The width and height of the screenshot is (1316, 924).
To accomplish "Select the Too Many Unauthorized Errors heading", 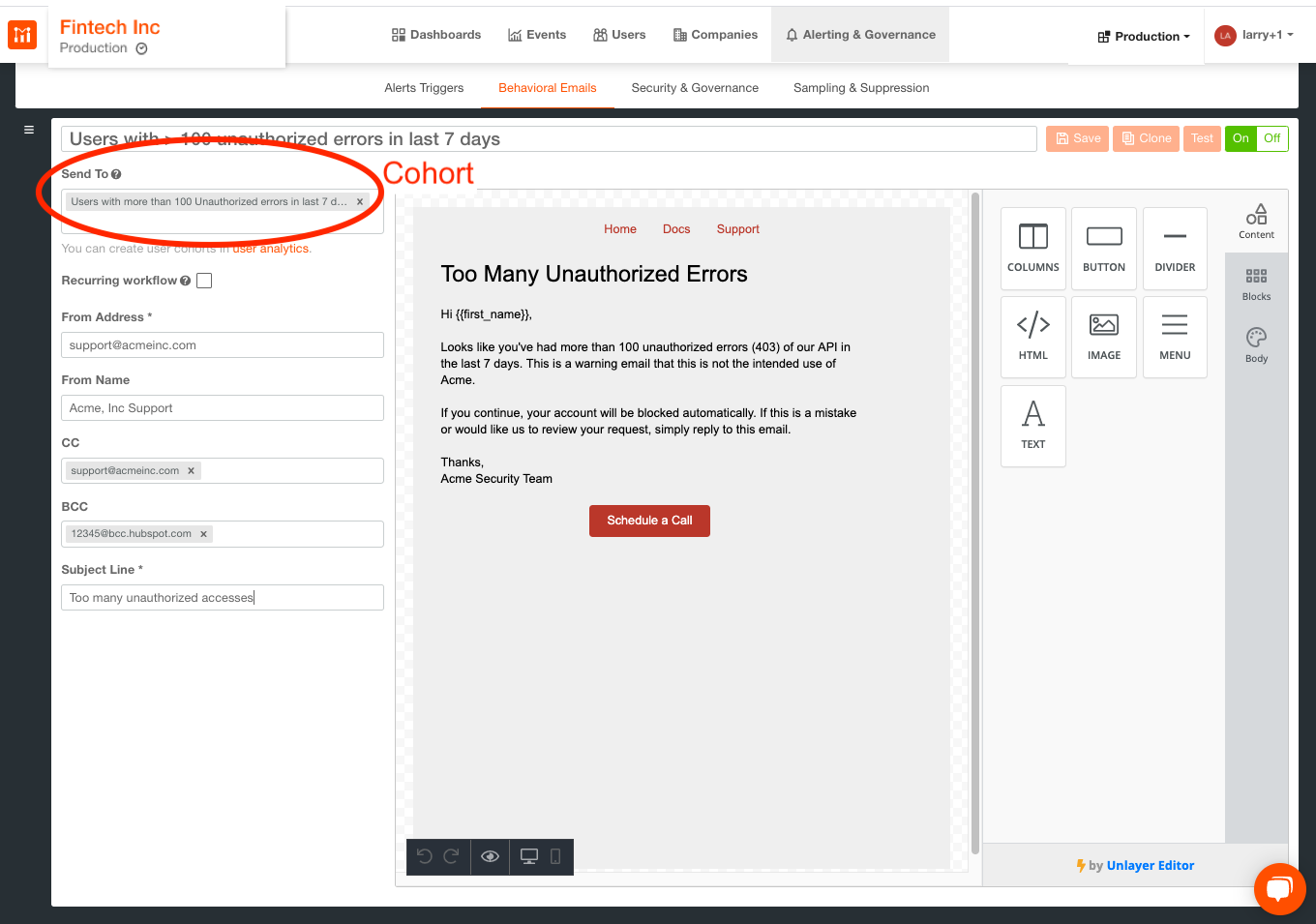I will (594, 274).
